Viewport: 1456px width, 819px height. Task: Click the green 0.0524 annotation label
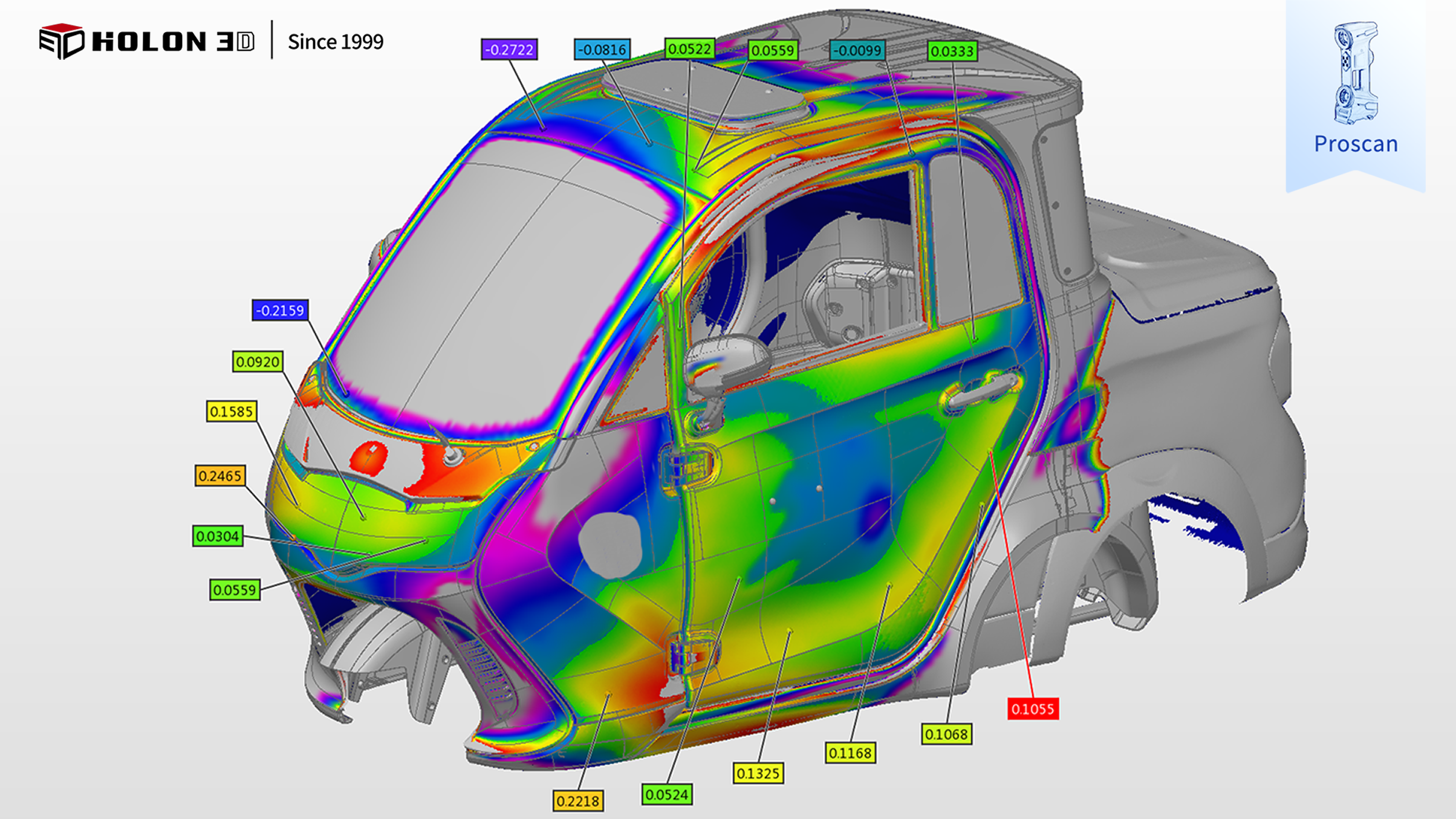tap(666, 795)
